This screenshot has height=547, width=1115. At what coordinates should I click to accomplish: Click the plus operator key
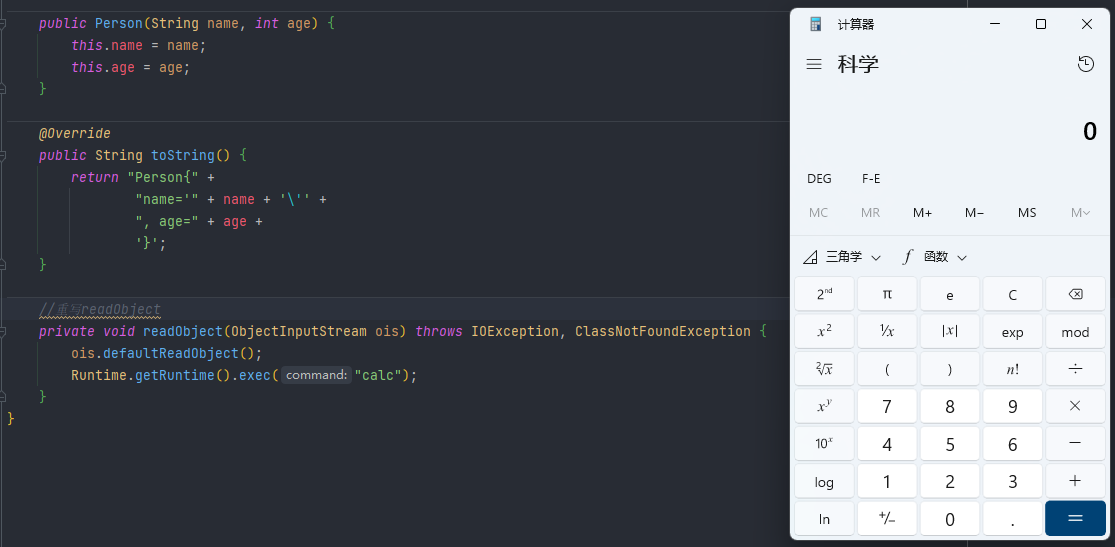point(1075,482)
